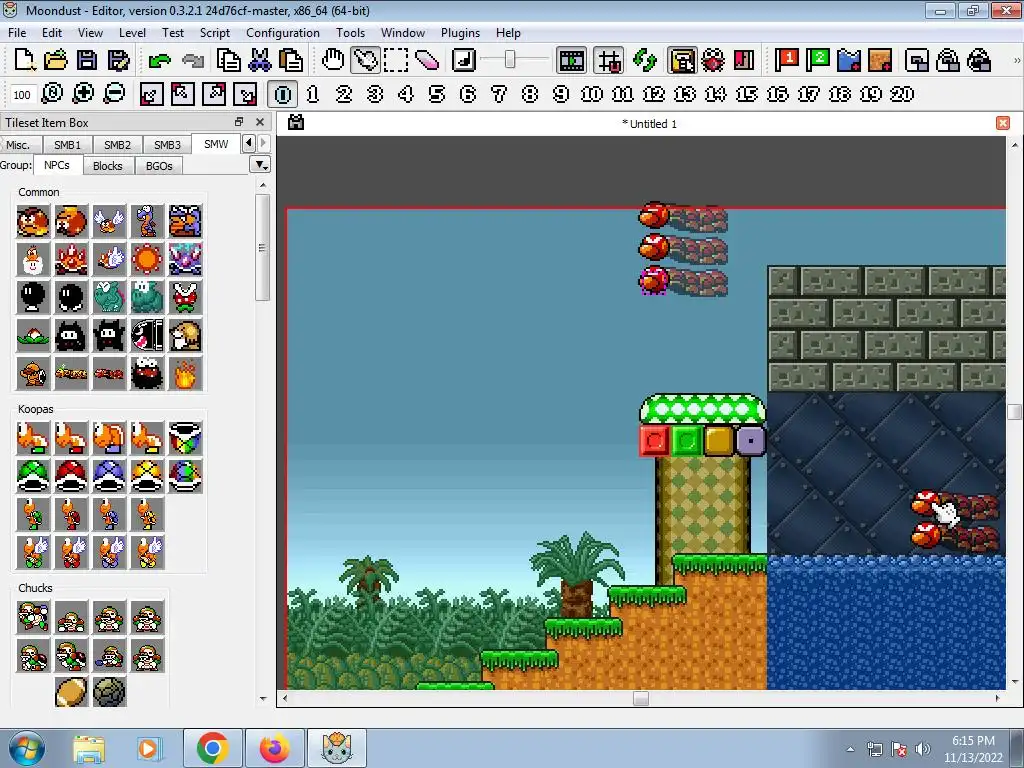Click the canvas vertical scrollbar handle
Screen dimensions: 1024x768
1014,411
